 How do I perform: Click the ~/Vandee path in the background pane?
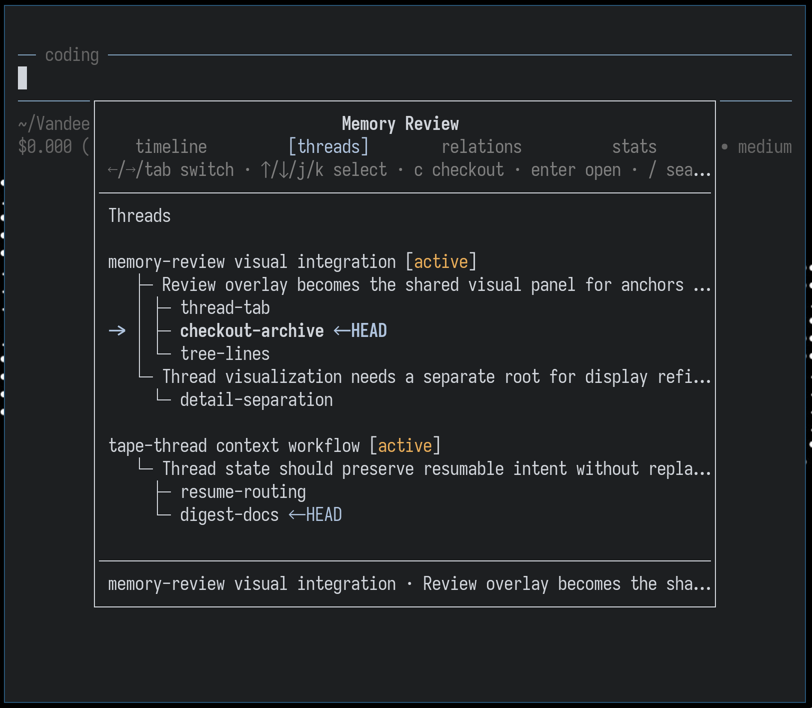click(x=54, y=124)
